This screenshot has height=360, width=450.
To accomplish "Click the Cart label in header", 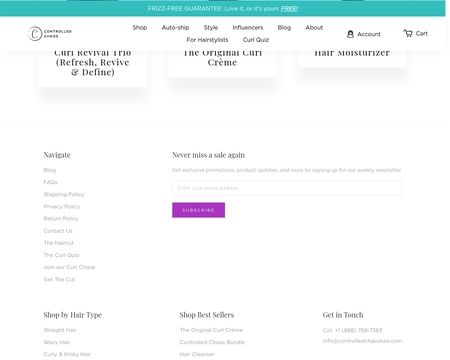I will pos(422,33).
